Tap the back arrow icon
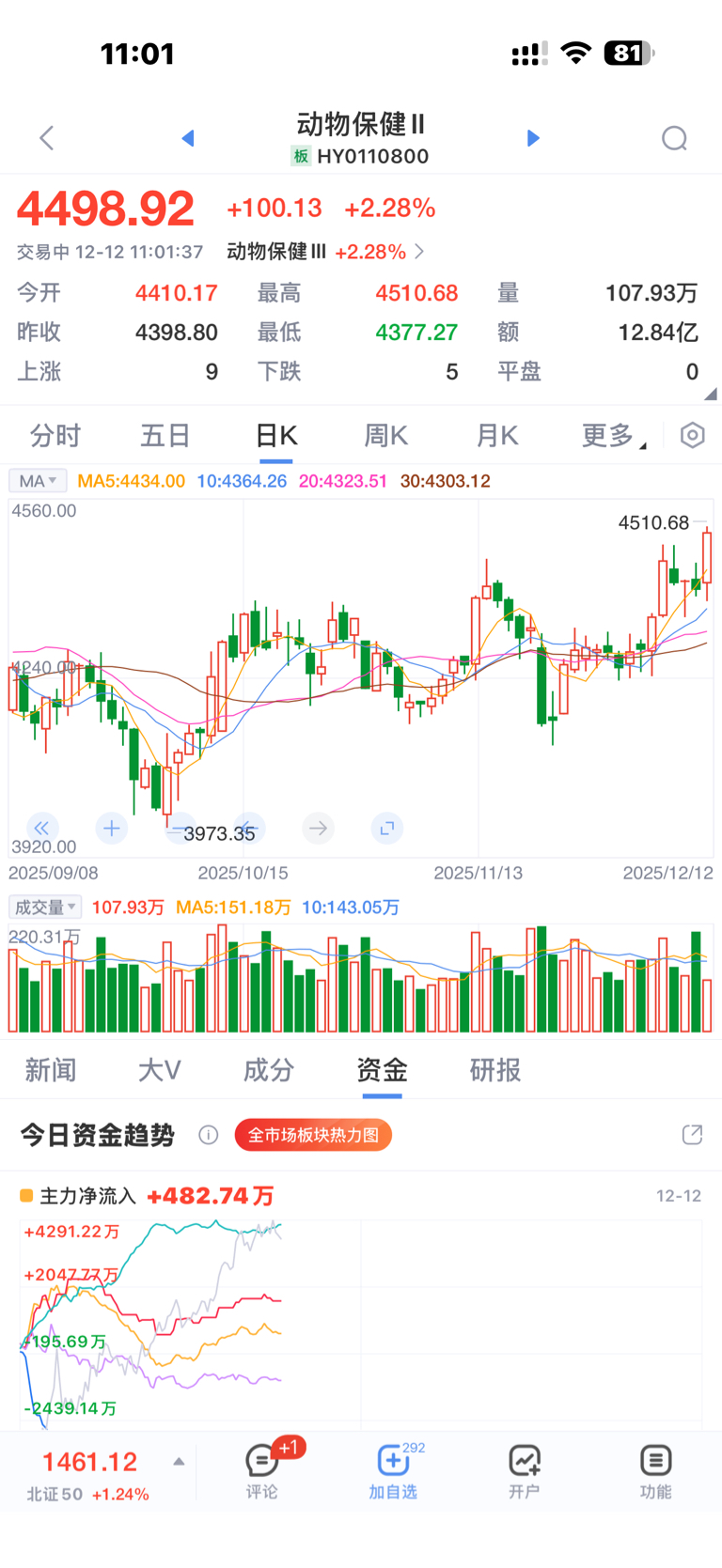 (47, 138)
